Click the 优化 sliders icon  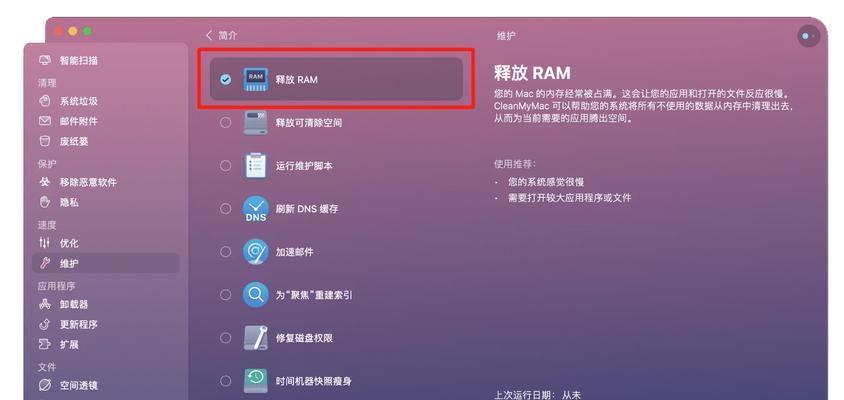[45, 243]
